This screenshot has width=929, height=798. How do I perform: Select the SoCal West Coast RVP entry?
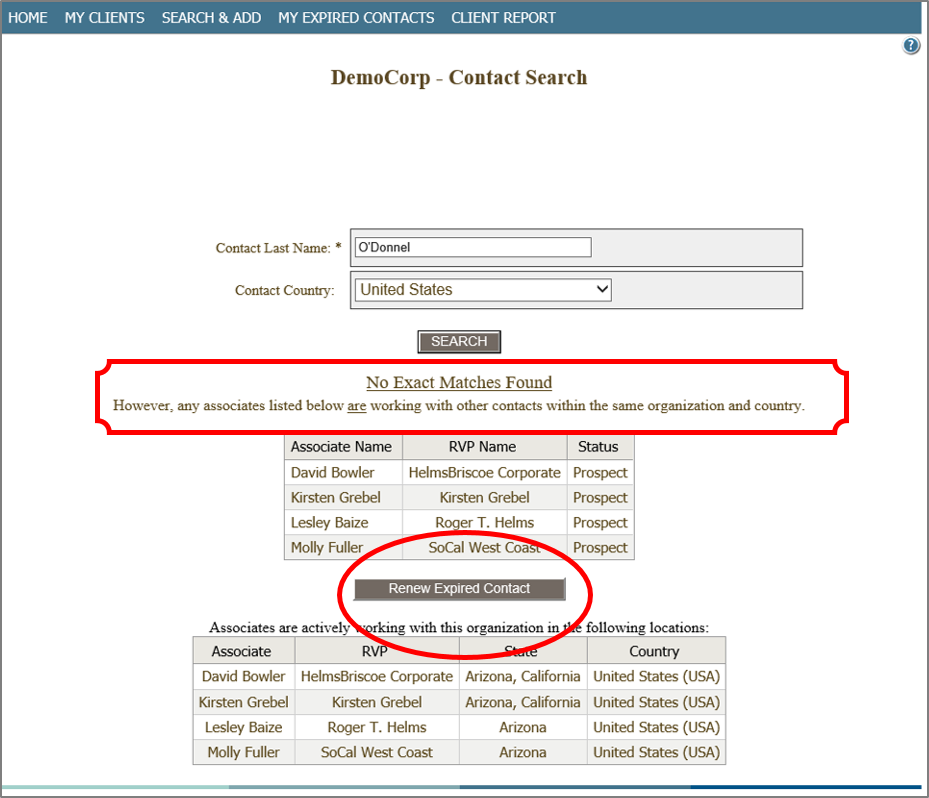pos(485,547)
